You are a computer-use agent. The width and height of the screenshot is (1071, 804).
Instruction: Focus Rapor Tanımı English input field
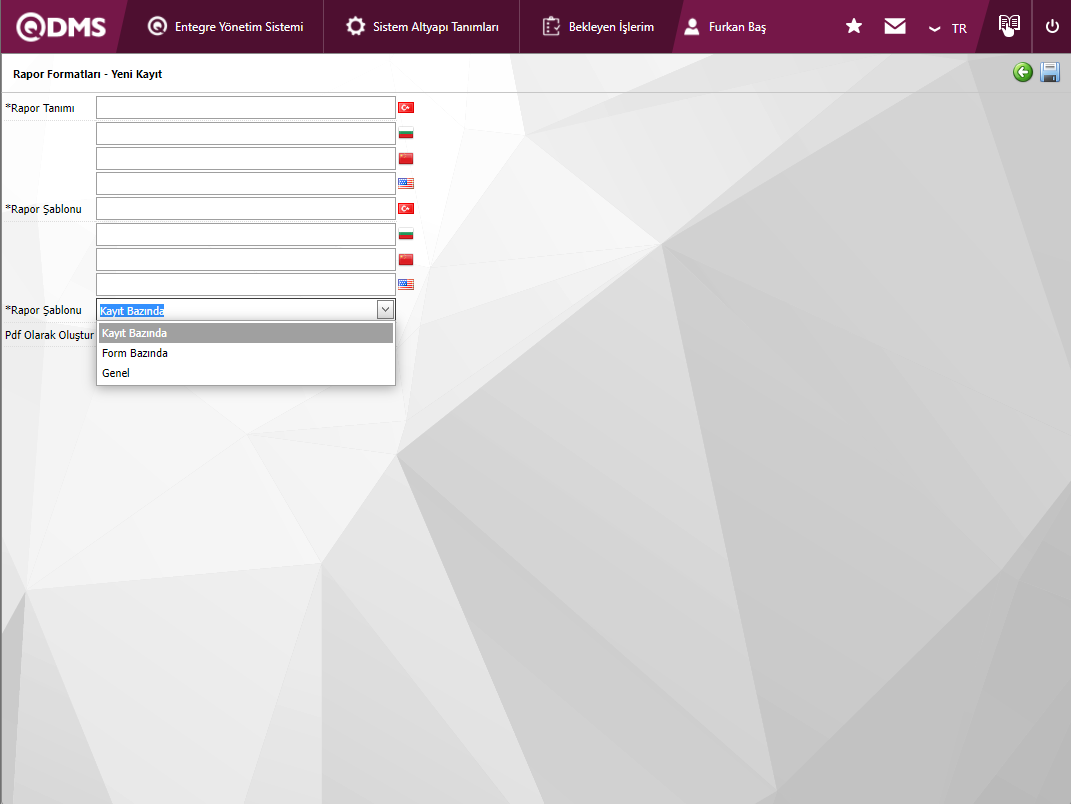(x=246, y=183)
